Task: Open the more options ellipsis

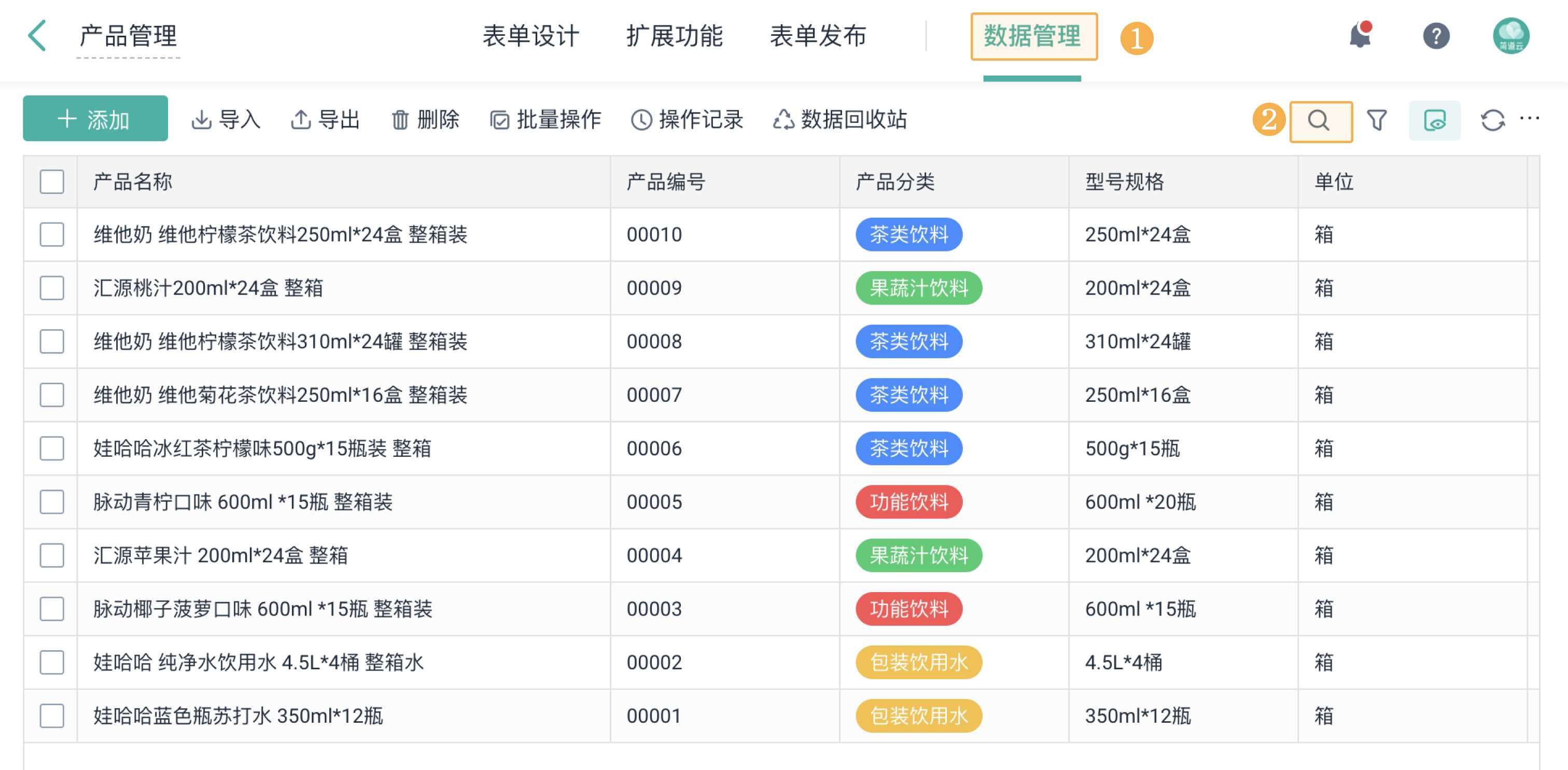Action: [1530, 119]
